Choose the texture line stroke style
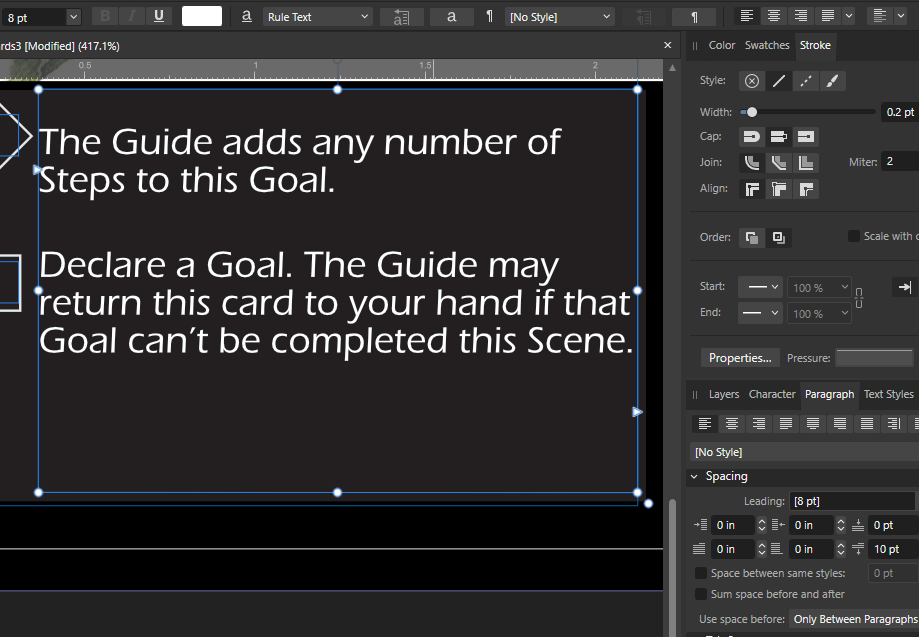 [x=835, y=81]
